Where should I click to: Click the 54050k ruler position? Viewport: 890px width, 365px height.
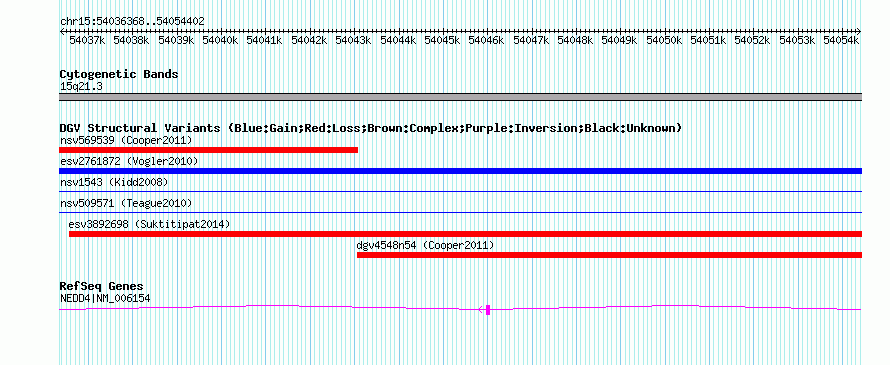click(x=664, y=40)
